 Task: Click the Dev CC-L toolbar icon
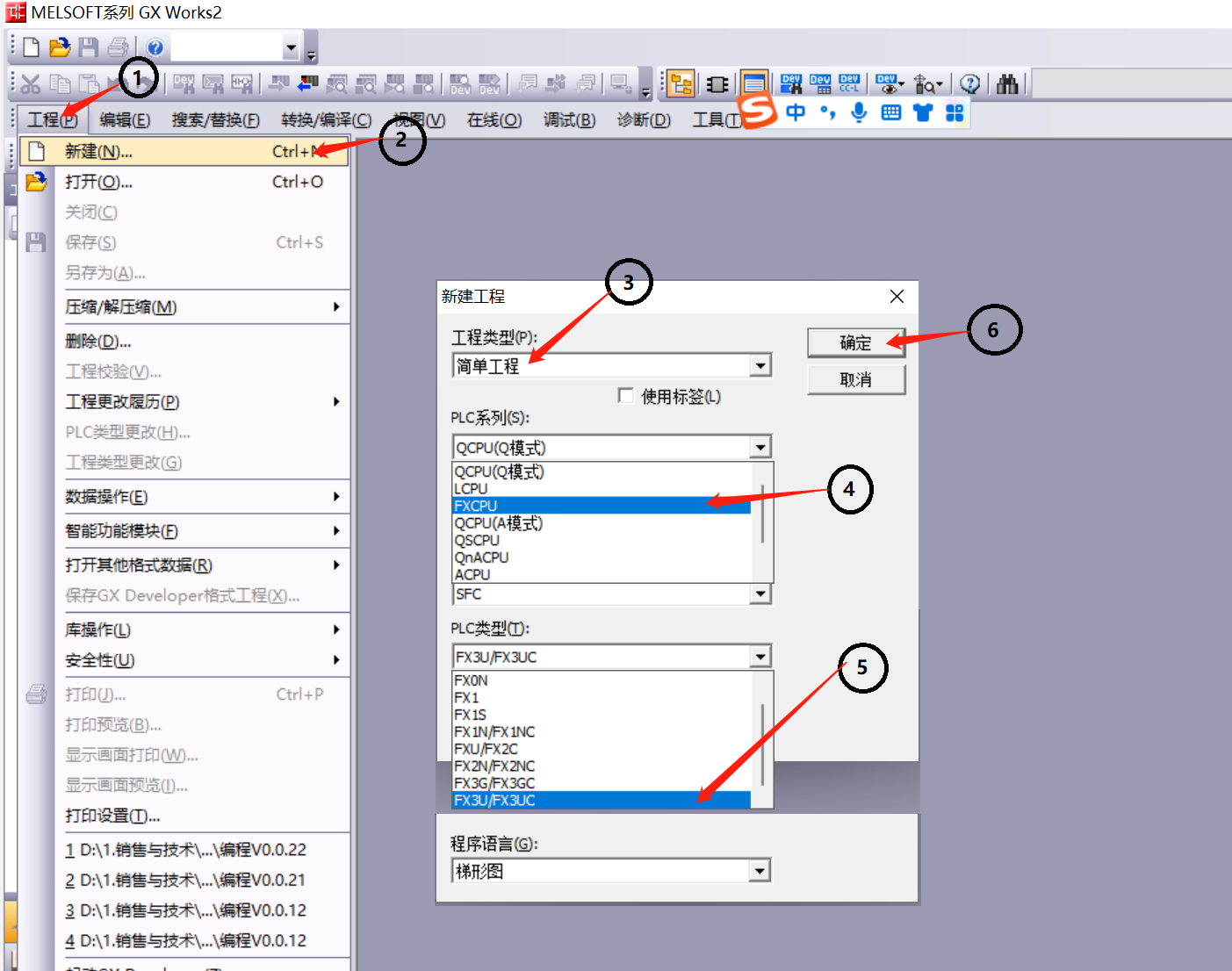point(849,83)
